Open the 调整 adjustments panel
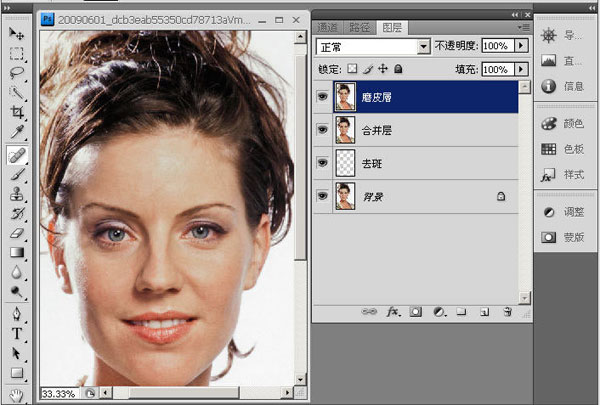Screen dimensions: 600x405 566,213
